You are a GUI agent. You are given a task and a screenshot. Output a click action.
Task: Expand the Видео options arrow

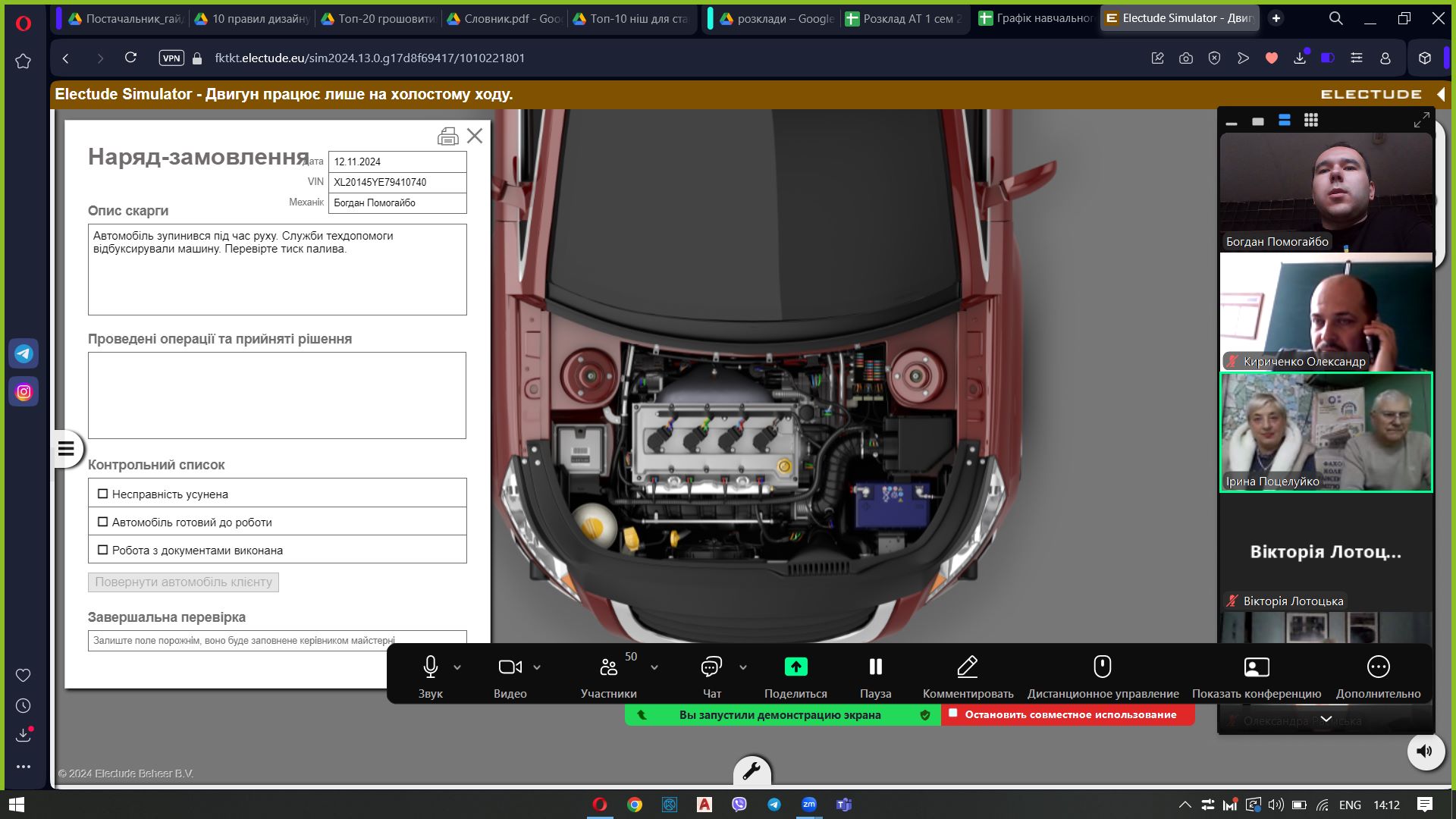537,667
